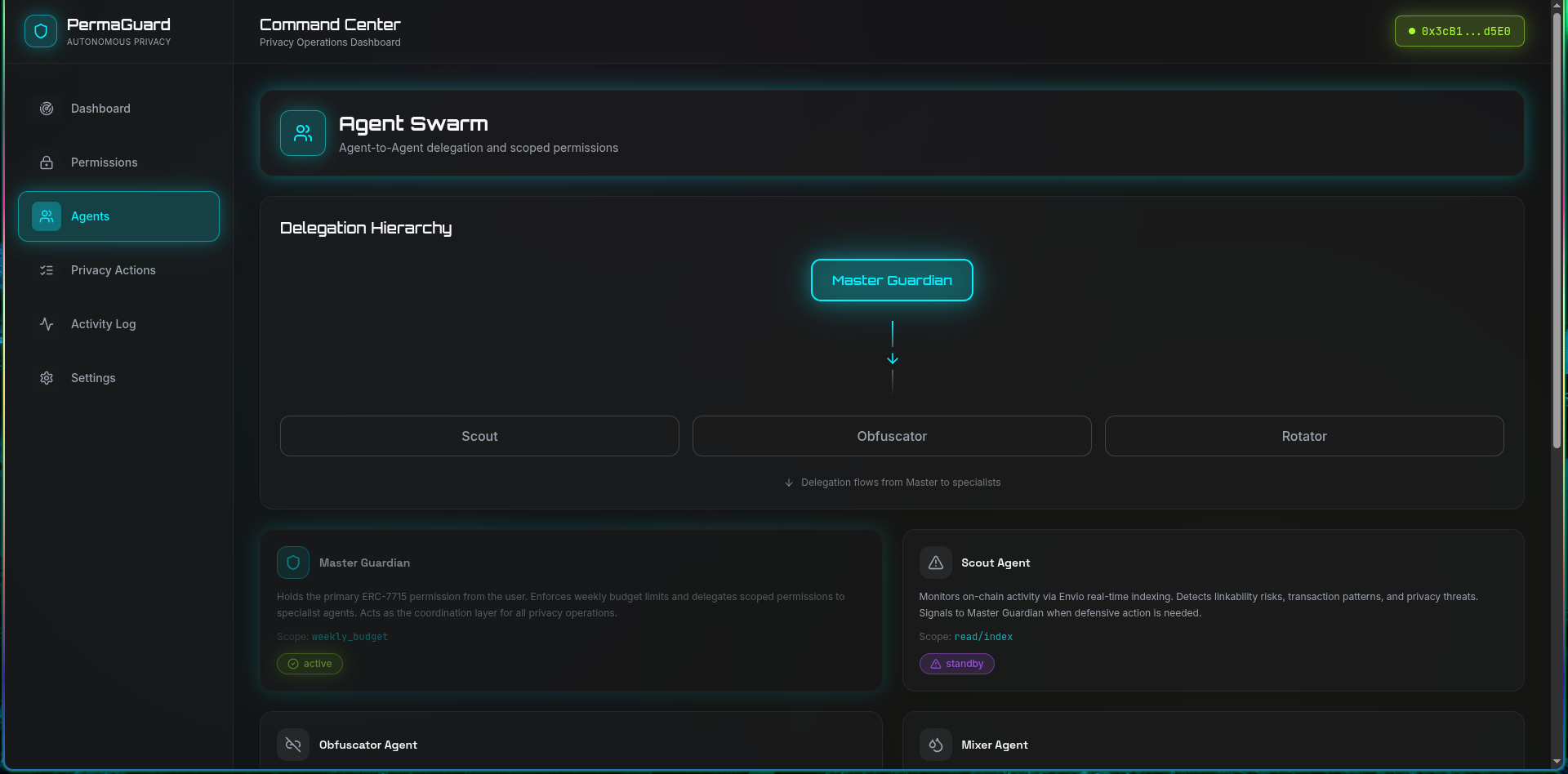Click the page vertical scrollbar
1568x774 pixels.
[1557, 245]
